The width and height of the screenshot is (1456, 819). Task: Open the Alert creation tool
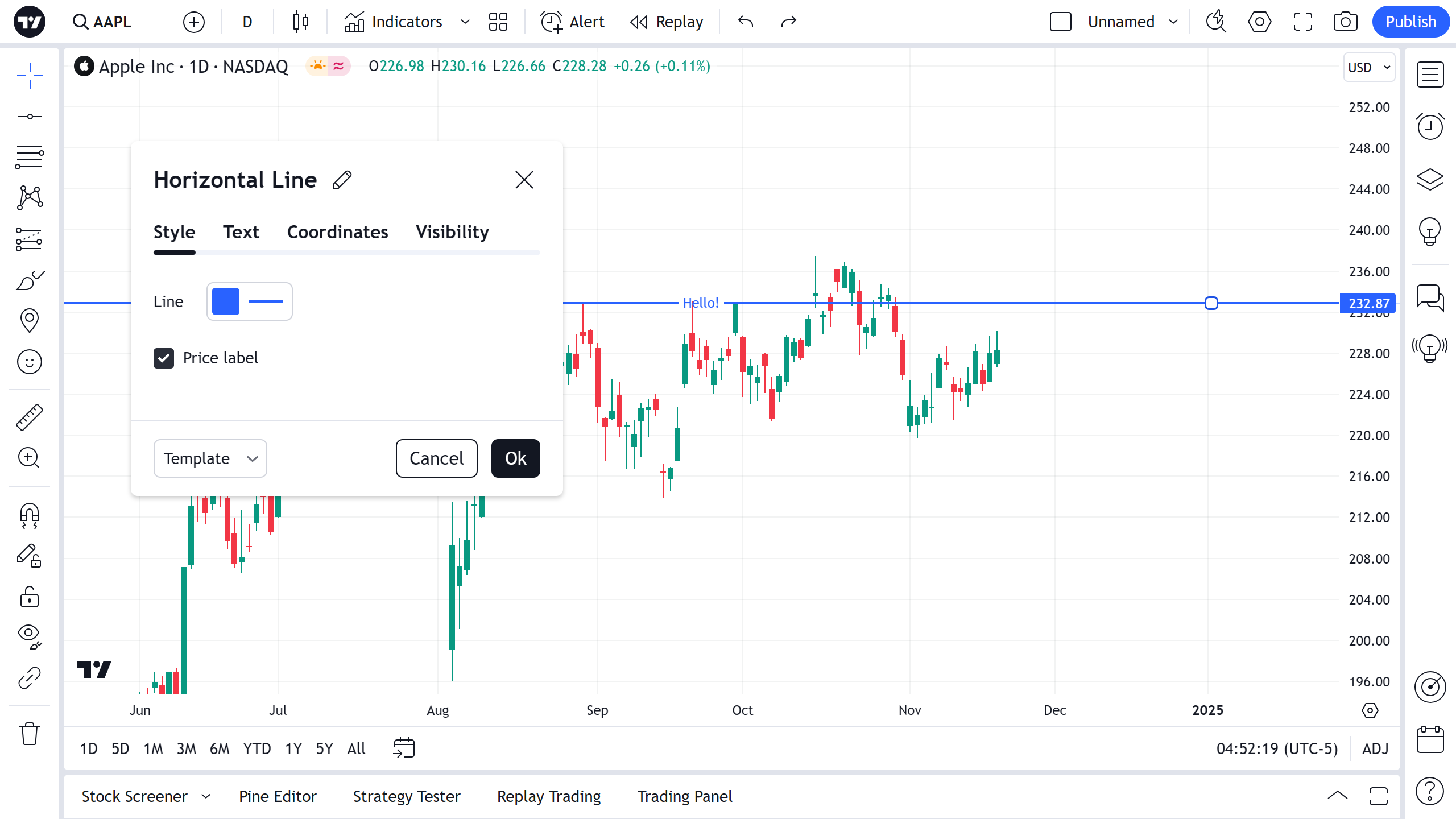tap(572, 22)
